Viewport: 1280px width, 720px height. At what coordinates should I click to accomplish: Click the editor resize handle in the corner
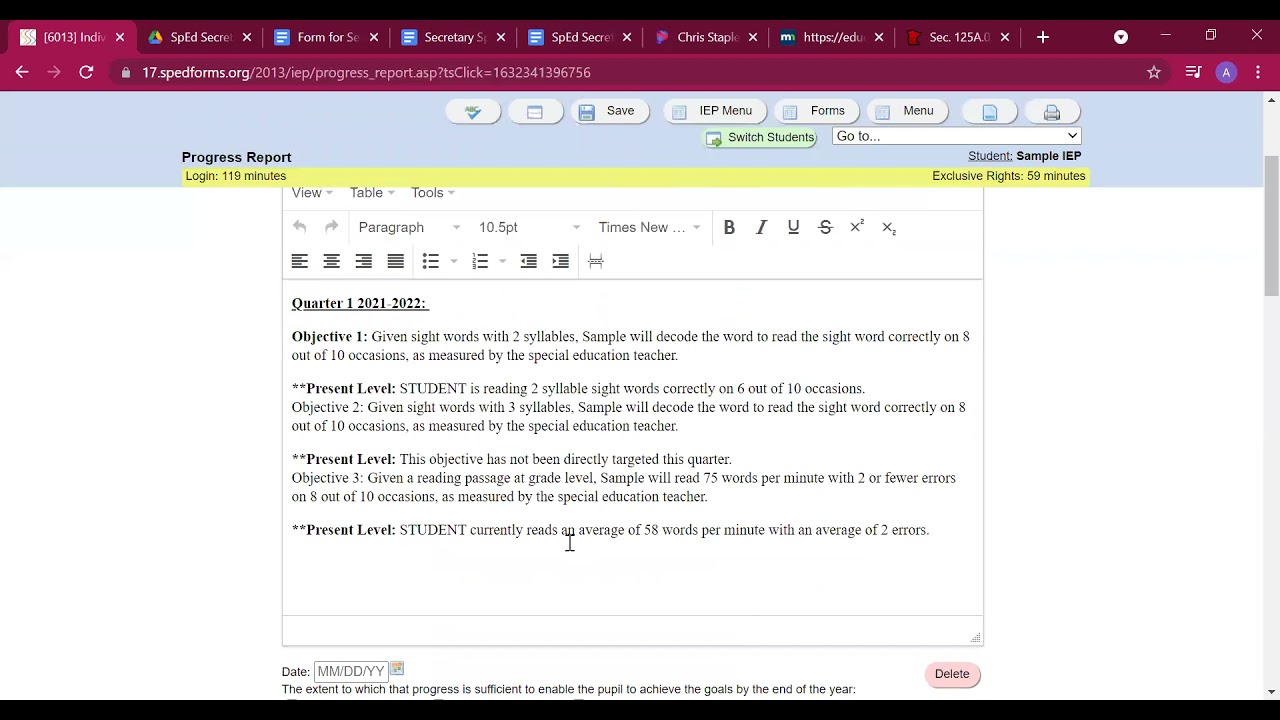pos(975,637)
